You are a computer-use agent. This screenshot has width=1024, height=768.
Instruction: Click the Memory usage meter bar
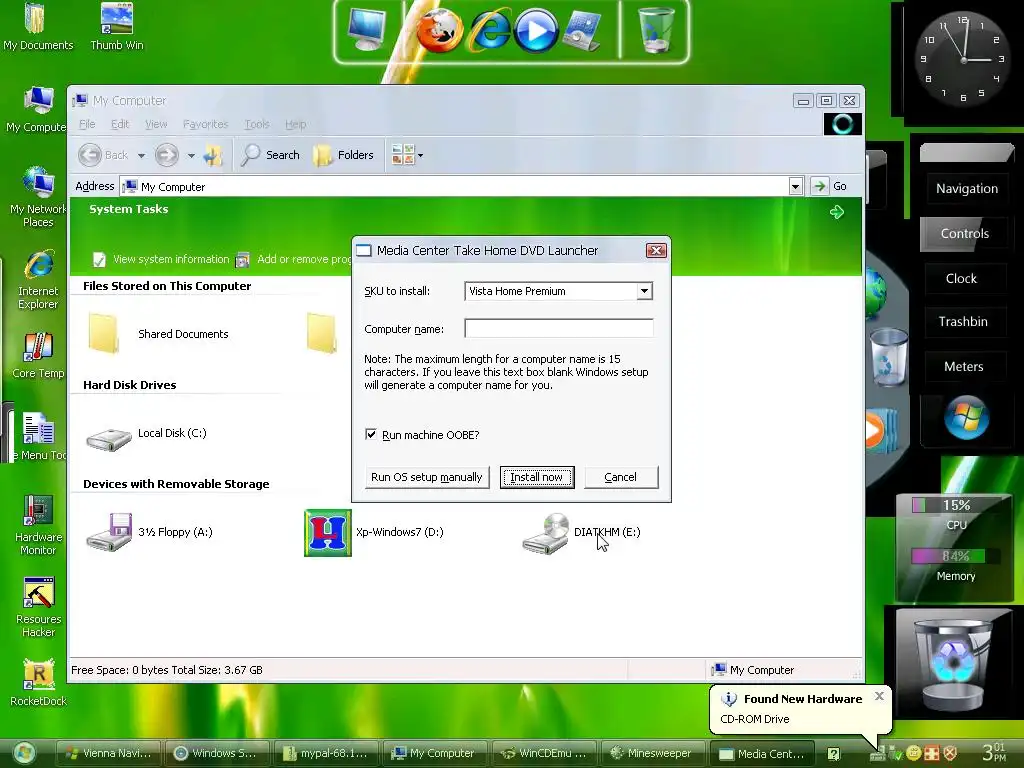956,556
